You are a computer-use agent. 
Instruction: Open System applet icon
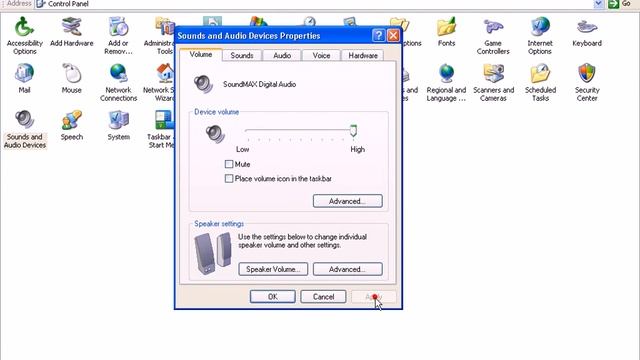tap(118, 125)
